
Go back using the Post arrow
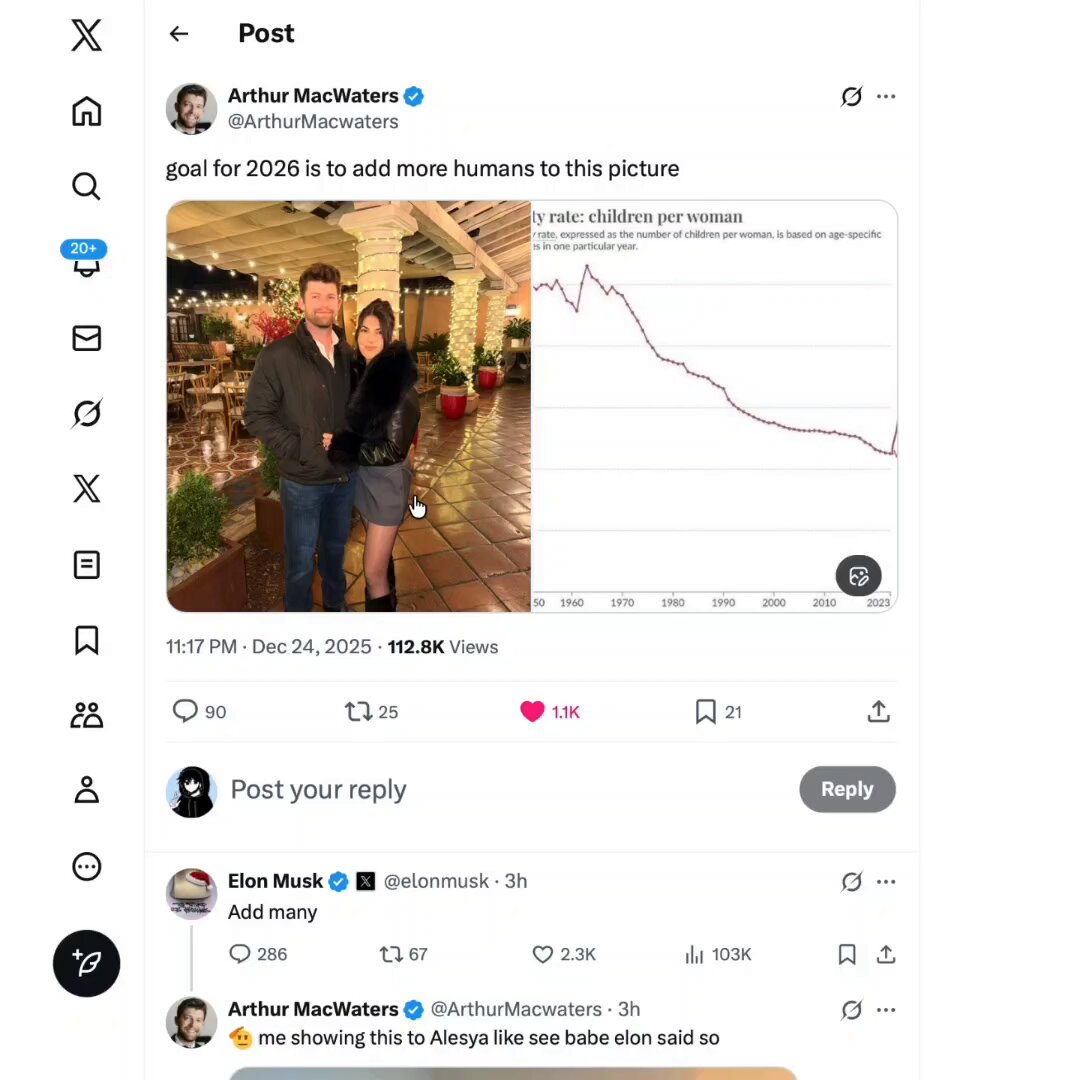pyautogui.click(x=179, y=34)
